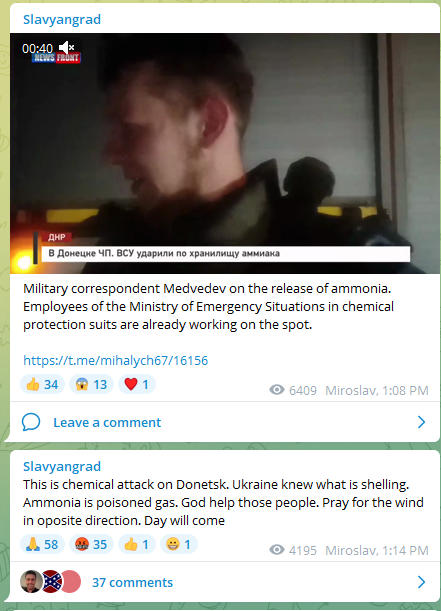The width and height of the screenshot is (441, 611).
Task: Click Leave a comment
Action: coord(107,422)
